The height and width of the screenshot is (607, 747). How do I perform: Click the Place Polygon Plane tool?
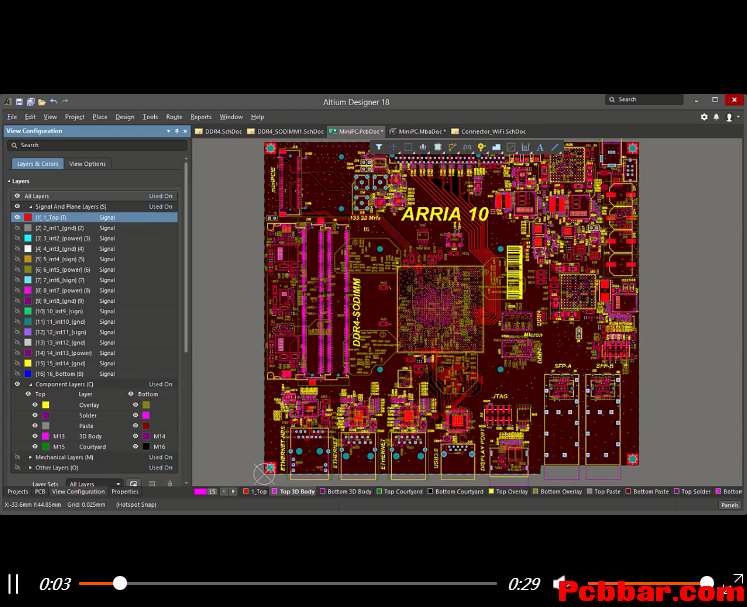pyautogui.click(x=496, y=147)
